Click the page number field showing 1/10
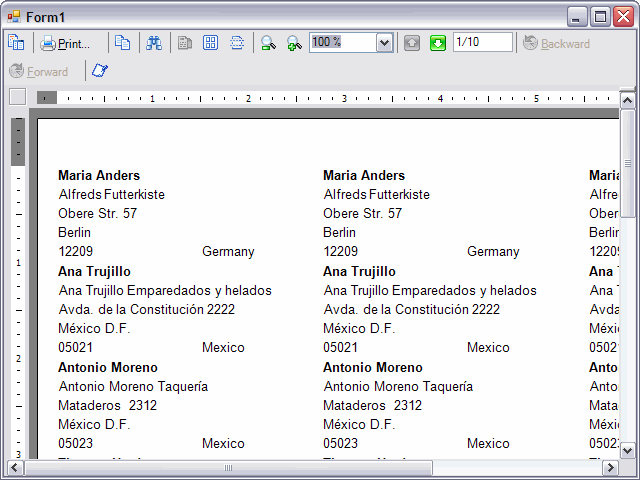Image resolution: width=640 pixels, height=480 pixels. pos(482,42)
